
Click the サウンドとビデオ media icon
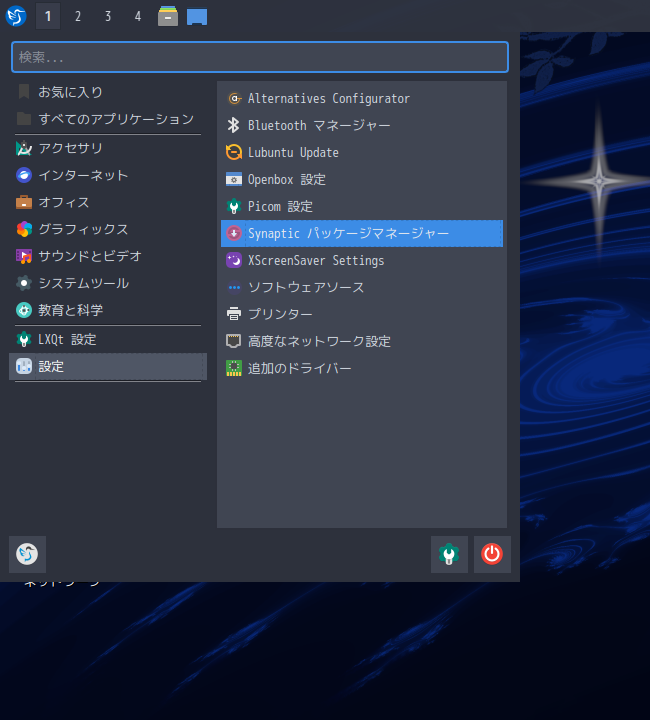coord(24,256)
